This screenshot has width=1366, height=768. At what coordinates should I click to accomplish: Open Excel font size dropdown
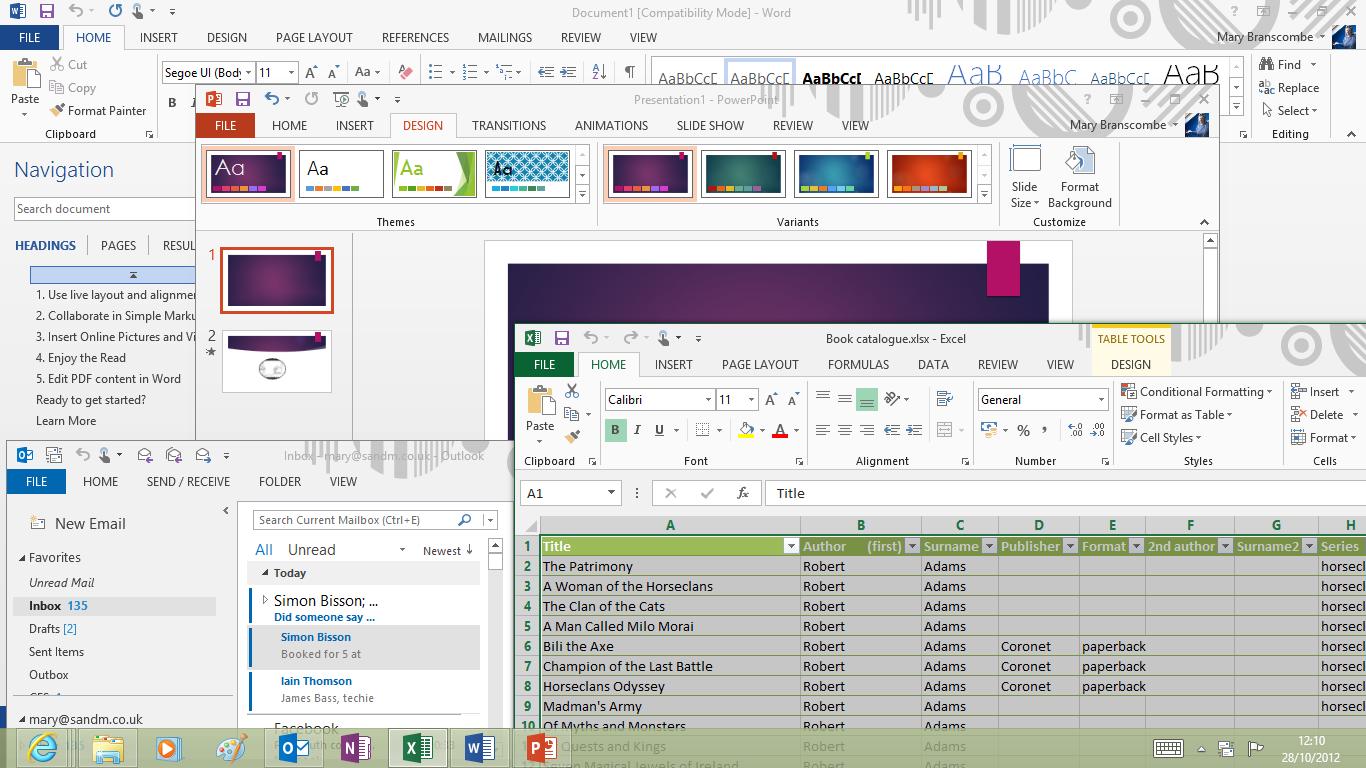[x=751, y=399]
